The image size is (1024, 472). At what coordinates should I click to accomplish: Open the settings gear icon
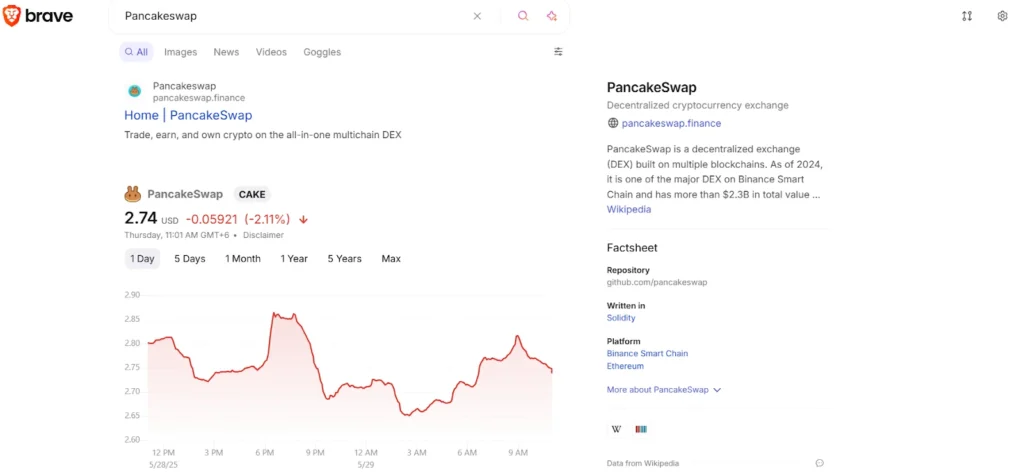[x=1002, y=16]
